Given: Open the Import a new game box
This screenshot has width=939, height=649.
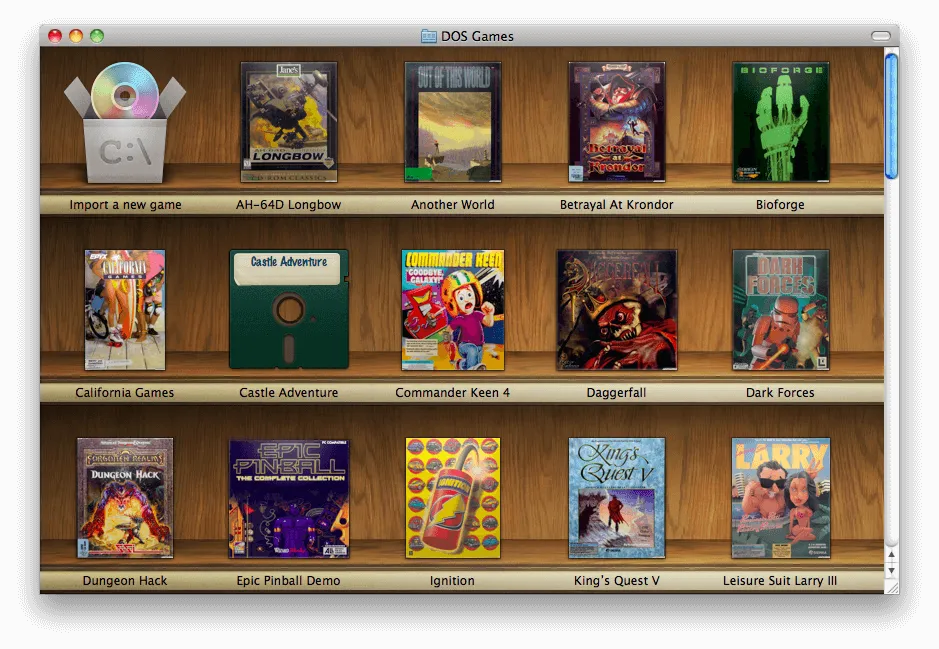Looking at the screenshot, I should [x=124, y=122].
